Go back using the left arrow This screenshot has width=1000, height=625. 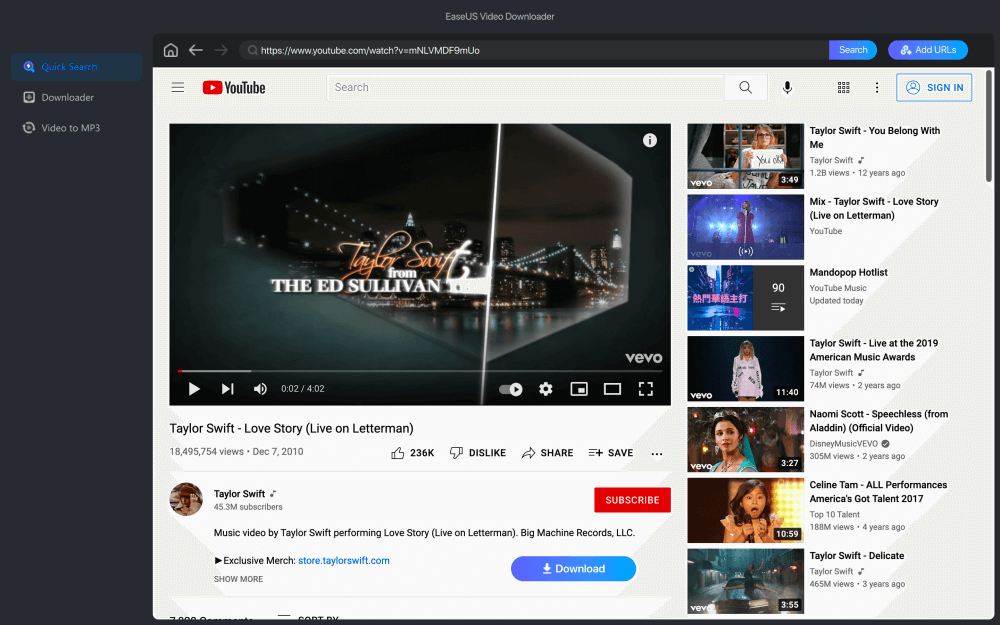196,50
